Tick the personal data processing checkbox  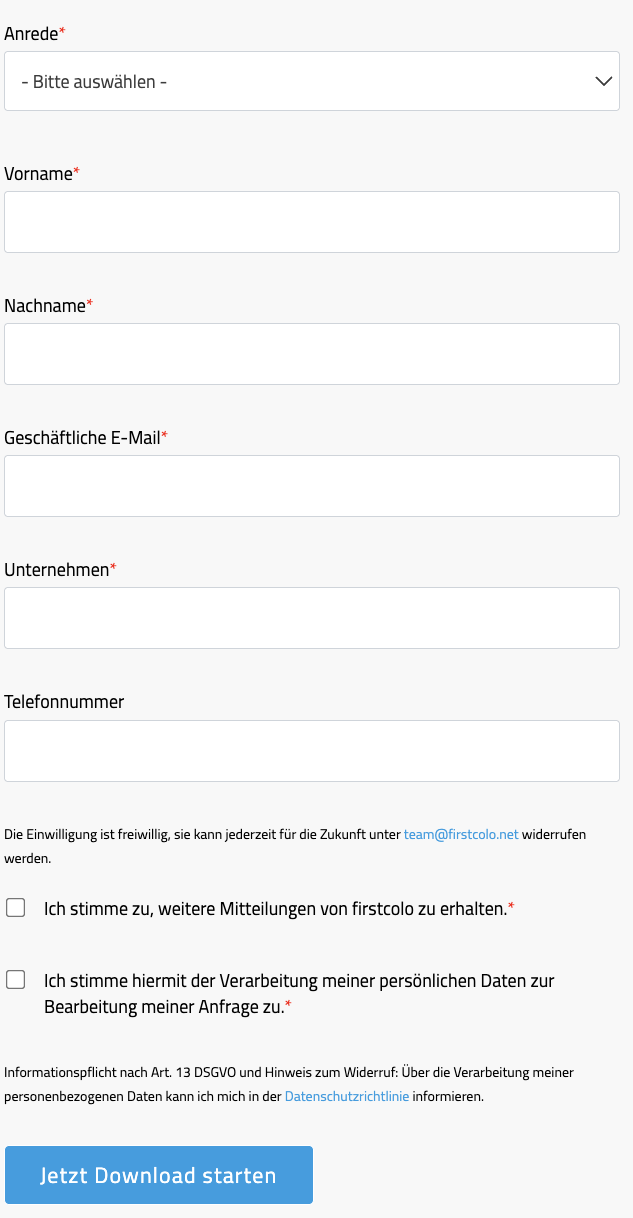pos(16,980)
